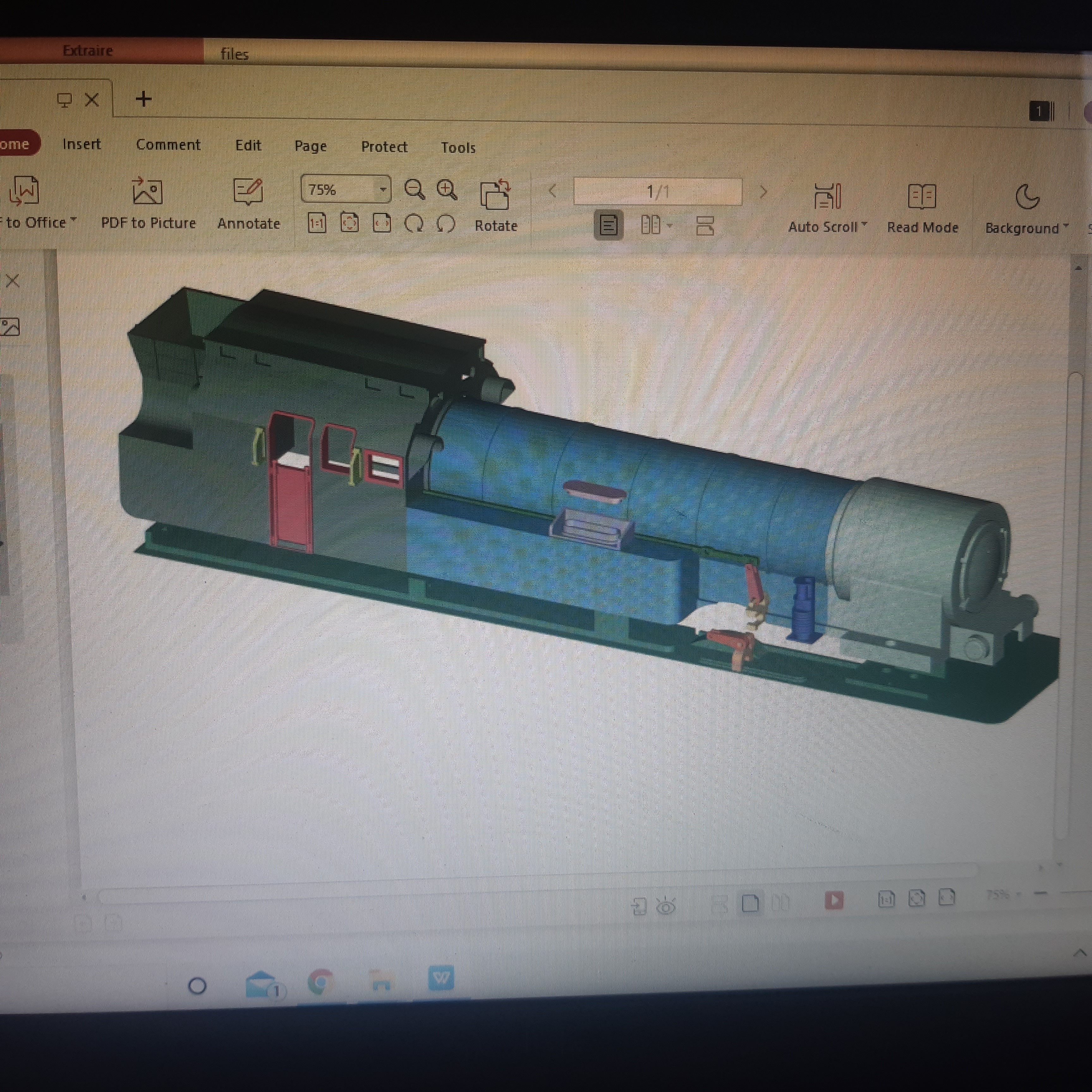The width and height of the screenshot is (1092, 1092).
Task: Open the PDF to Picture tool
Action: pos(148,203)
